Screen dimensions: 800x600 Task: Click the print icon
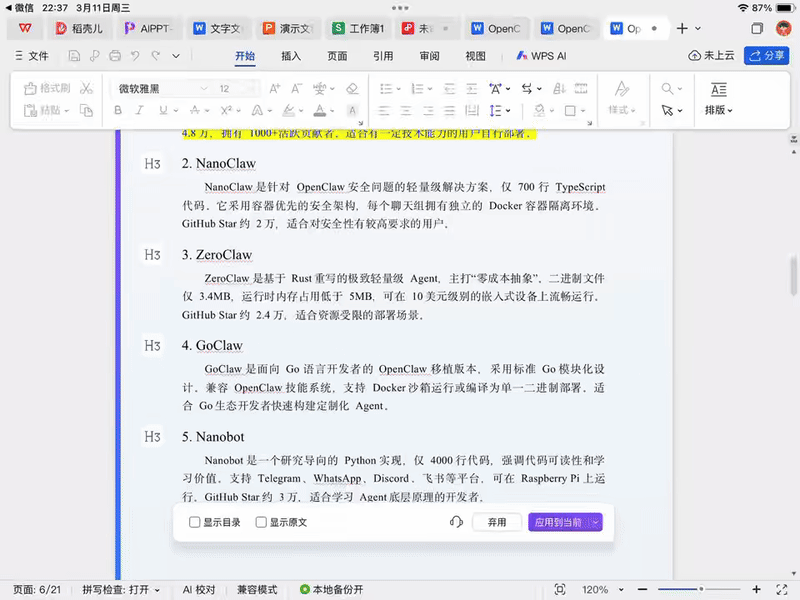click(115, 56)
